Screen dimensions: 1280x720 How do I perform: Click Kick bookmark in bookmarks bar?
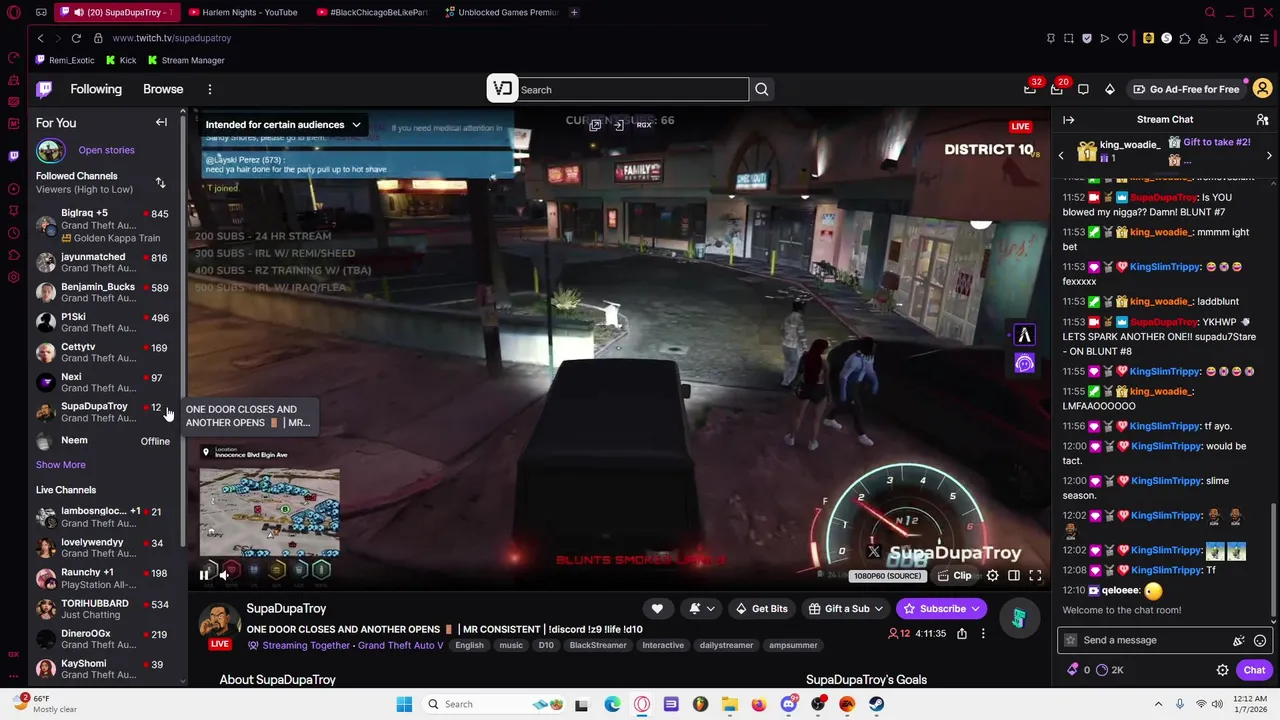(120, 60)
